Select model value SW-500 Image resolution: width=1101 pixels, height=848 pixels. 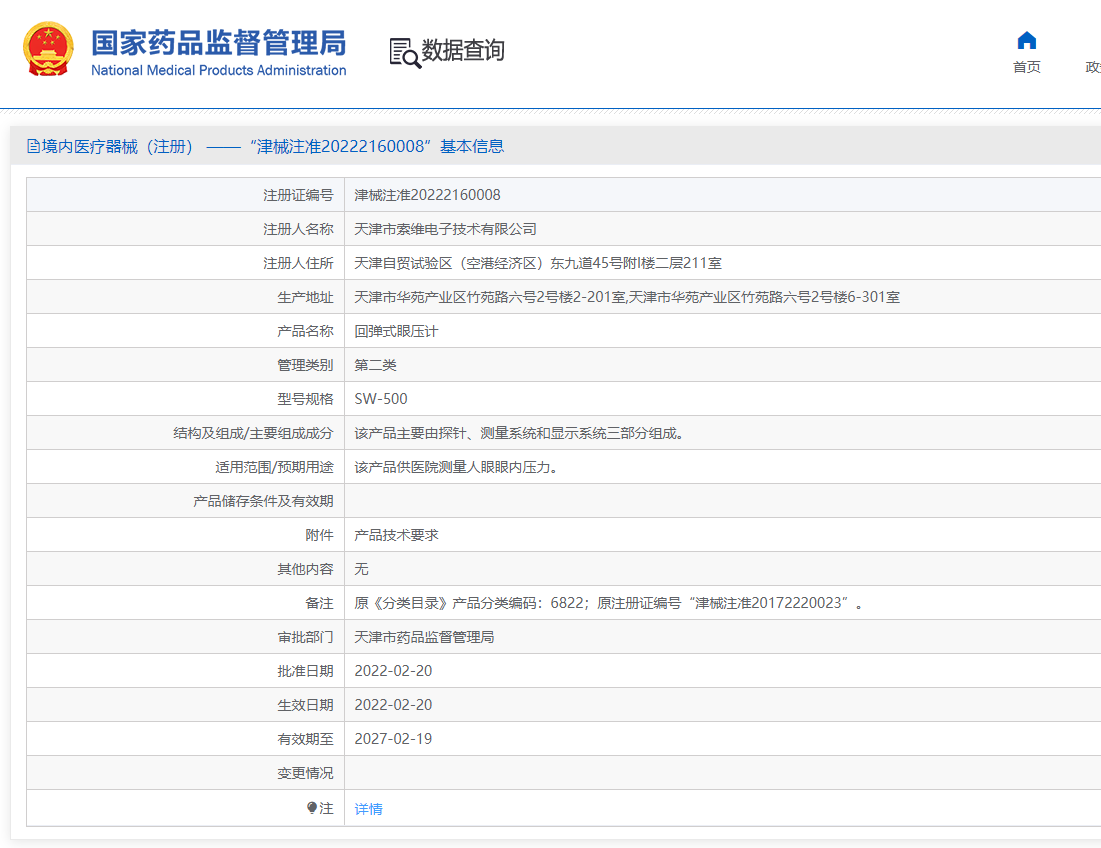381,399
